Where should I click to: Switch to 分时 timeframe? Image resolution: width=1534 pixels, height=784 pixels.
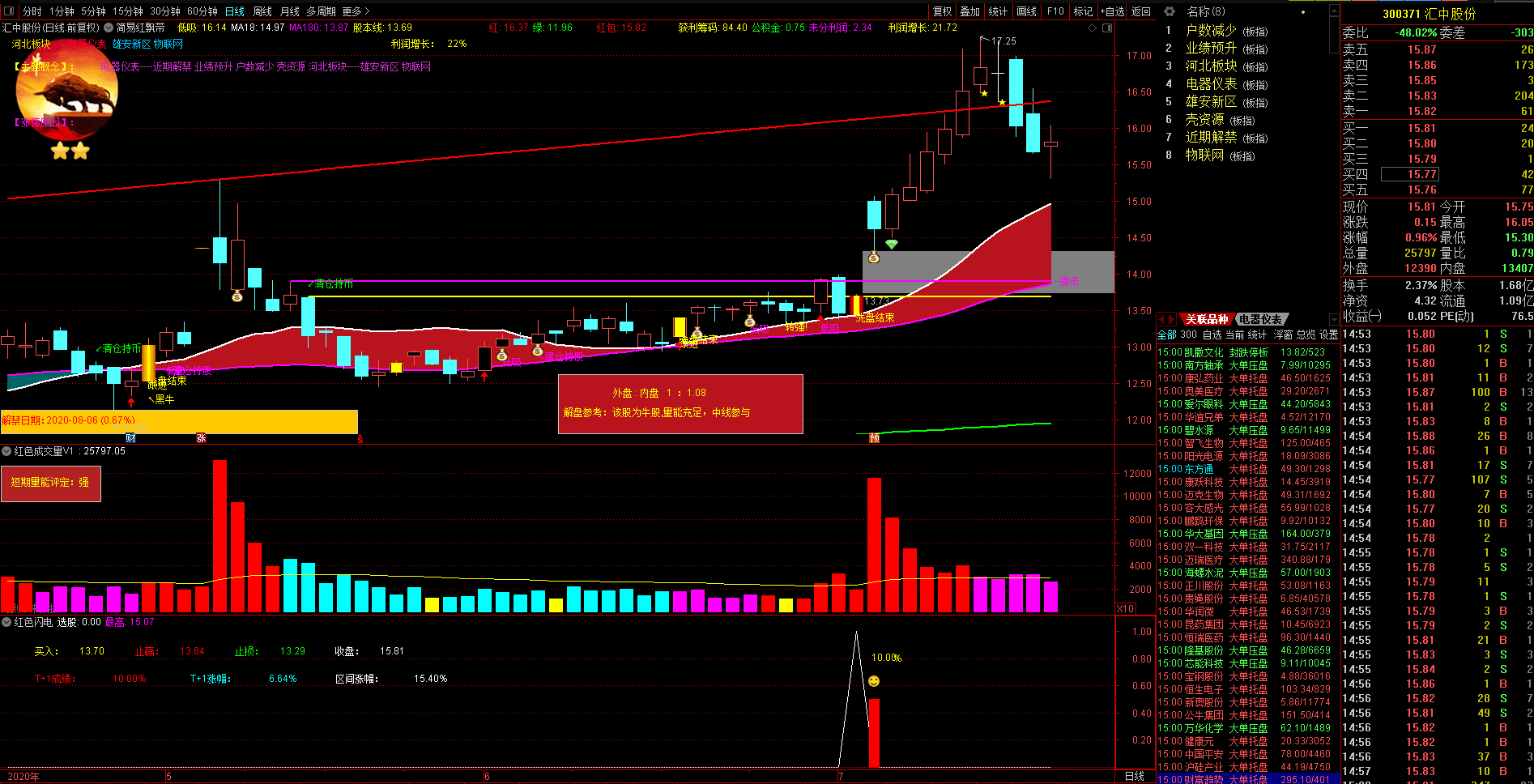[x=32, y=11]
